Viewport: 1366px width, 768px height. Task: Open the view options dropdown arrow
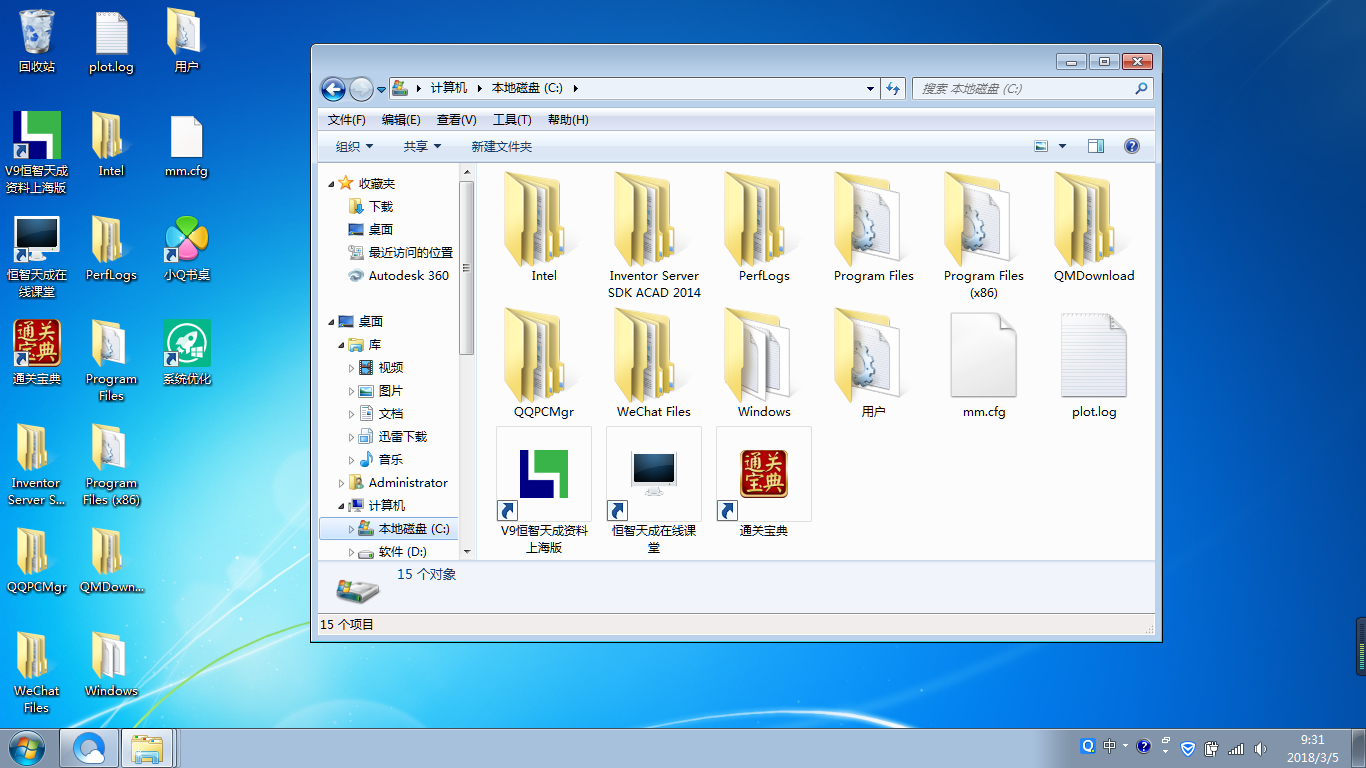point(1062,146)
